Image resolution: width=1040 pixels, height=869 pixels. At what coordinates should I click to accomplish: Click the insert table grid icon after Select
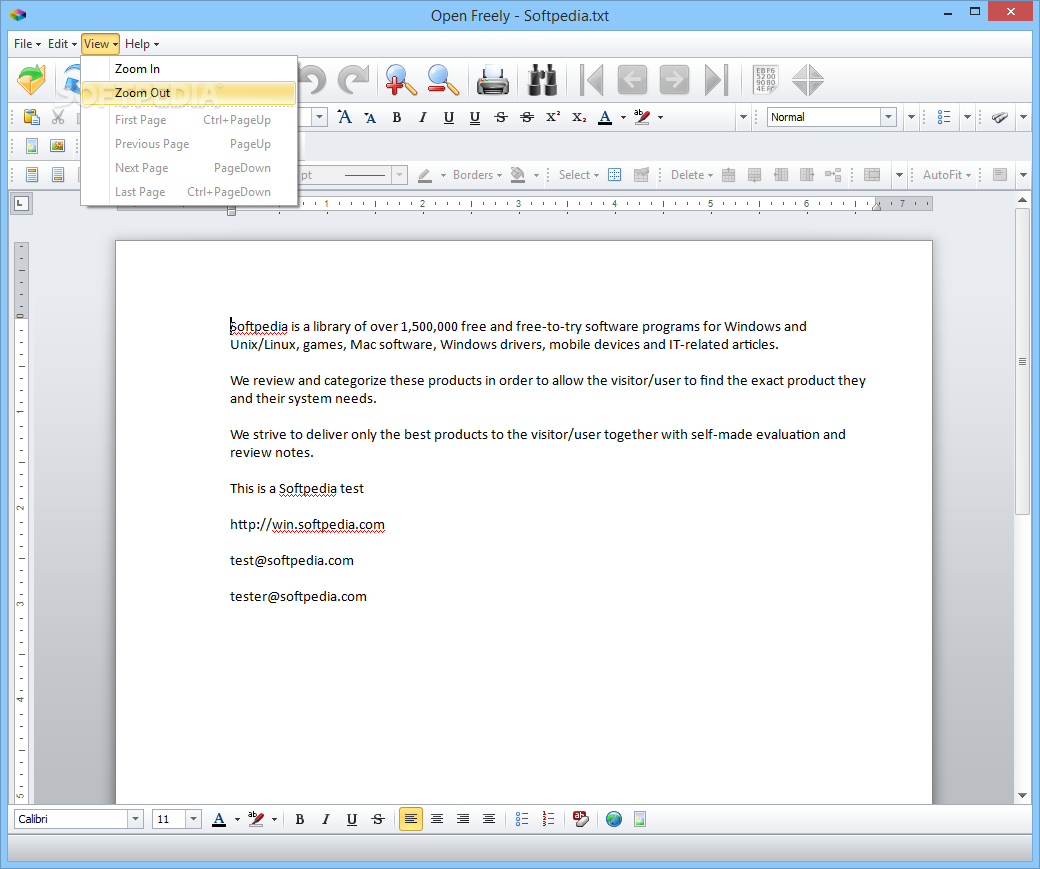pos(615,174)
